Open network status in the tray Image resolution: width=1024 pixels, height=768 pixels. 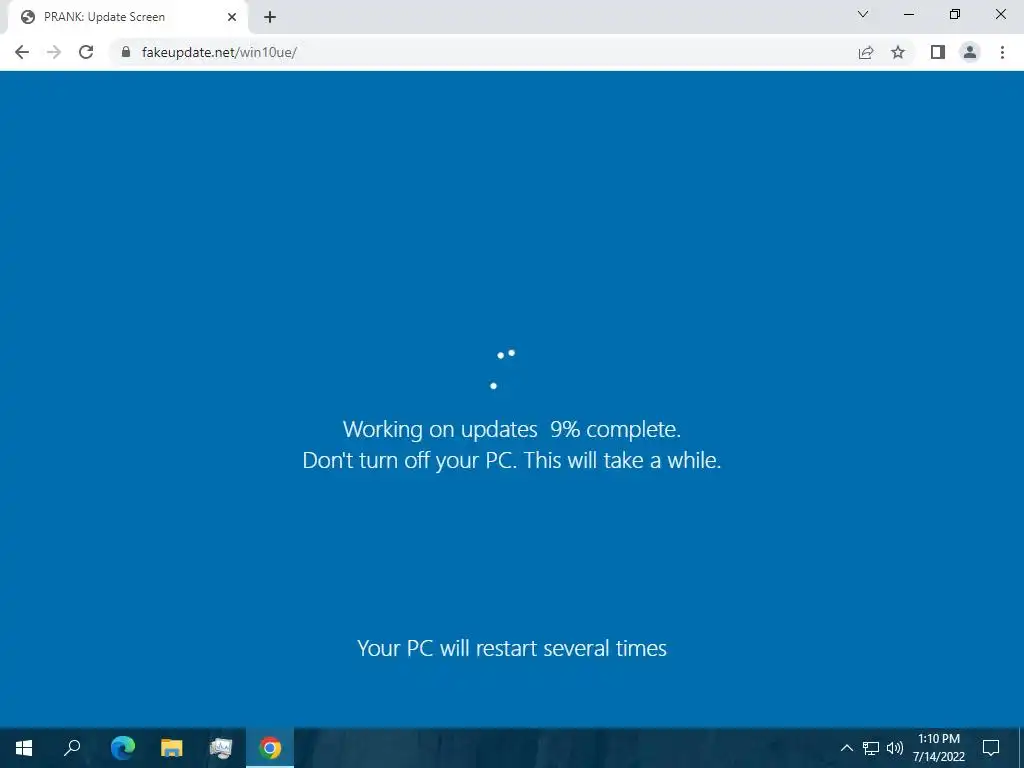871,748
